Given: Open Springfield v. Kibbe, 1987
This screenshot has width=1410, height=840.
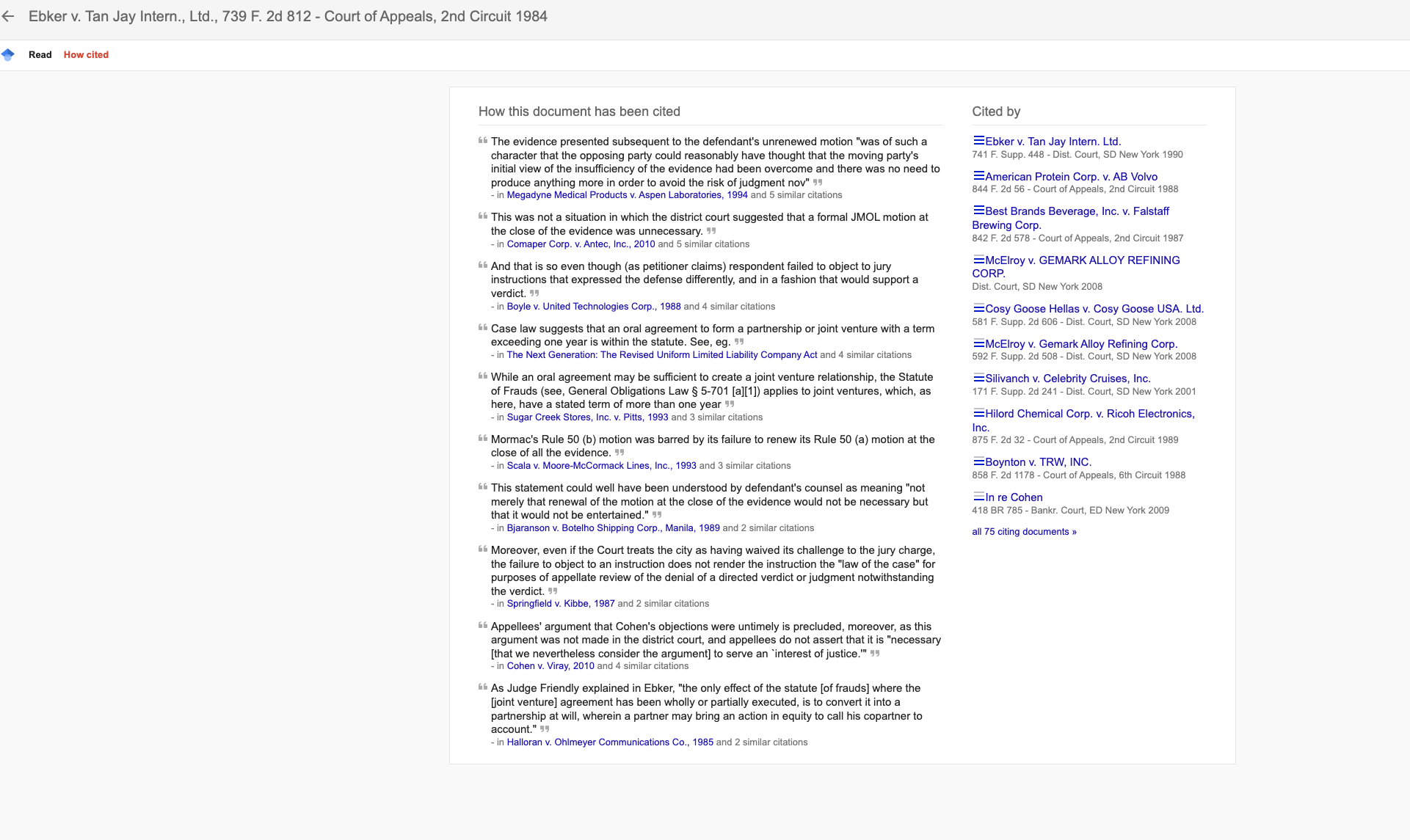Looking at the screenshot, I should tap(561, 603).
